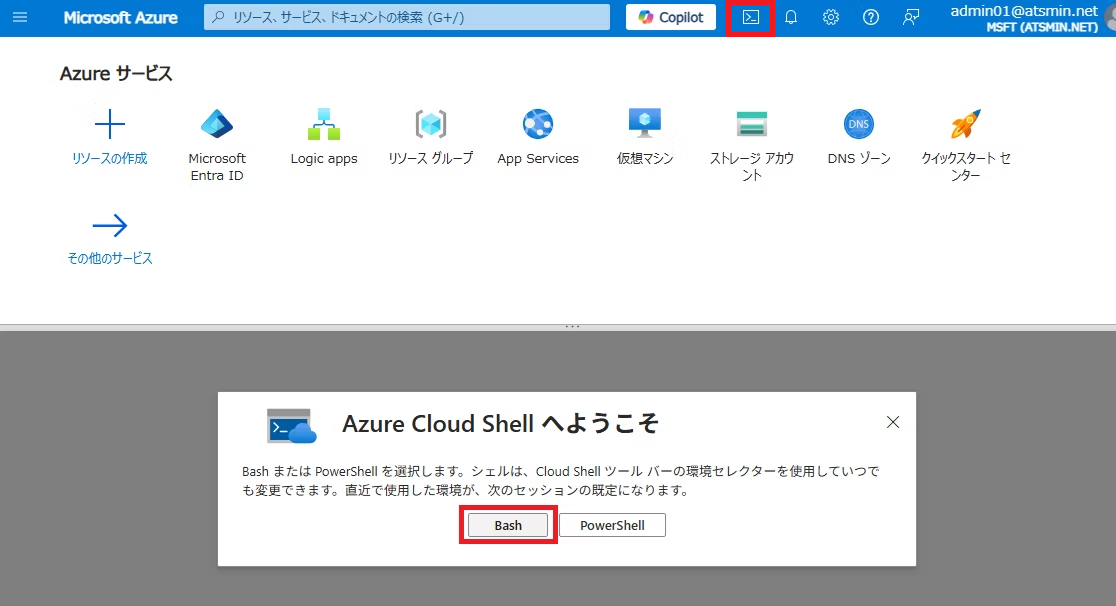Open the Logic apps service icon
Screen dimensions: 1116x606
[323, 124]
